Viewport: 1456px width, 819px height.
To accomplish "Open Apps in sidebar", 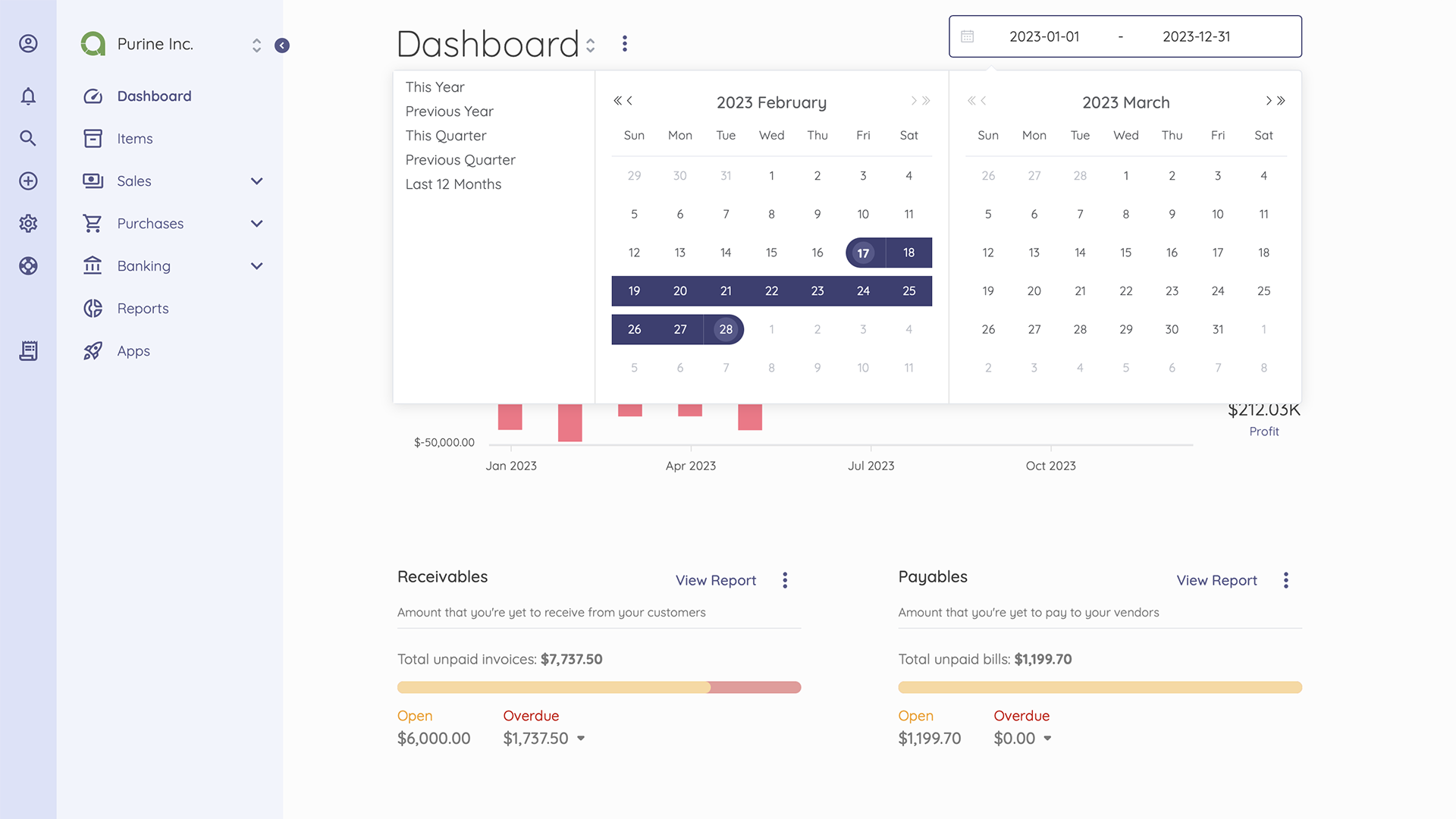I will pyautogui.click(x=133, y=351).
